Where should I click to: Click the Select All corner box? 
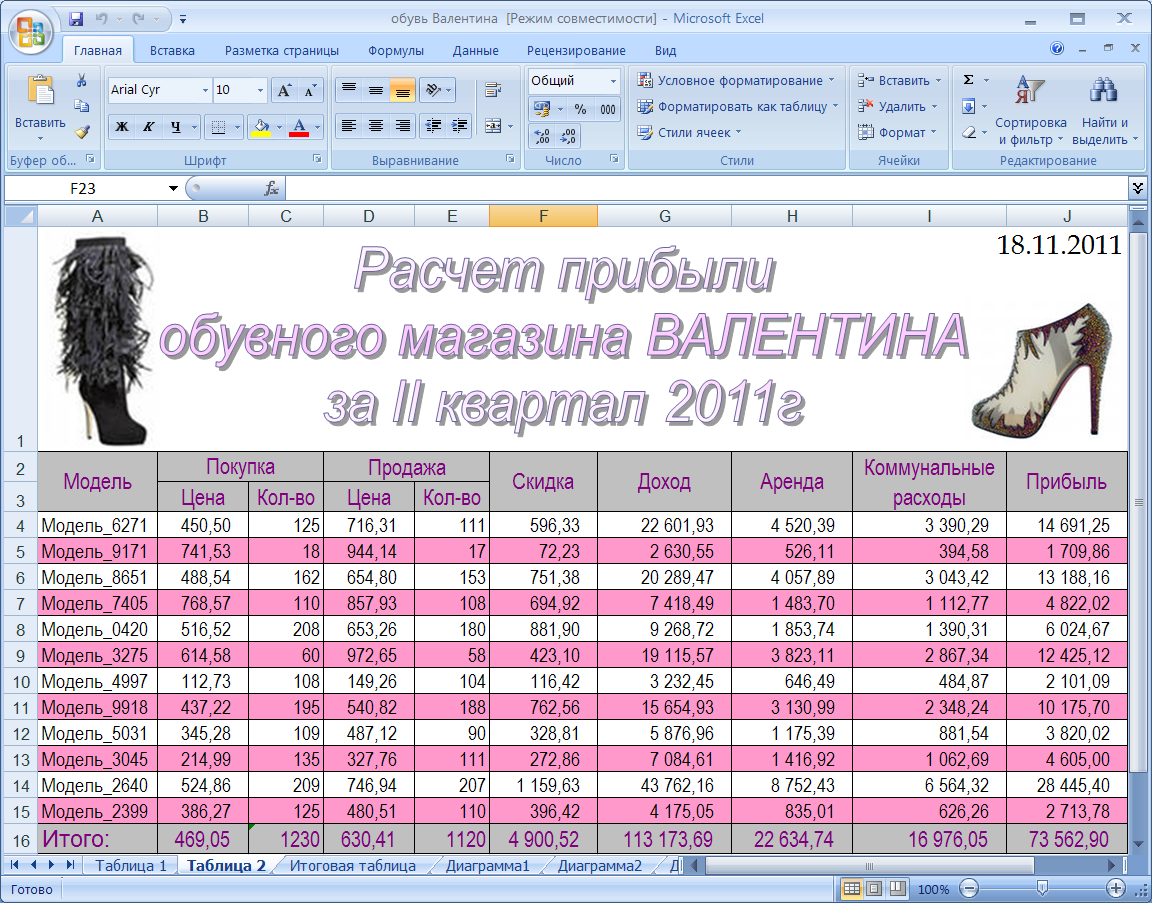[21, 216]
